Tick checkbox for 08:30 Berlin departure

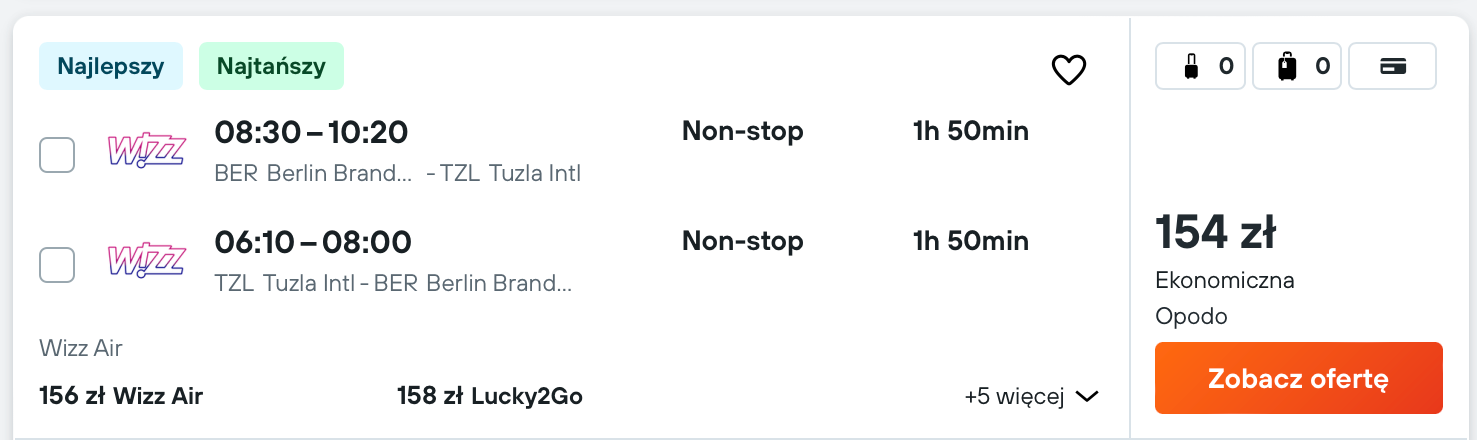(57, 155)
